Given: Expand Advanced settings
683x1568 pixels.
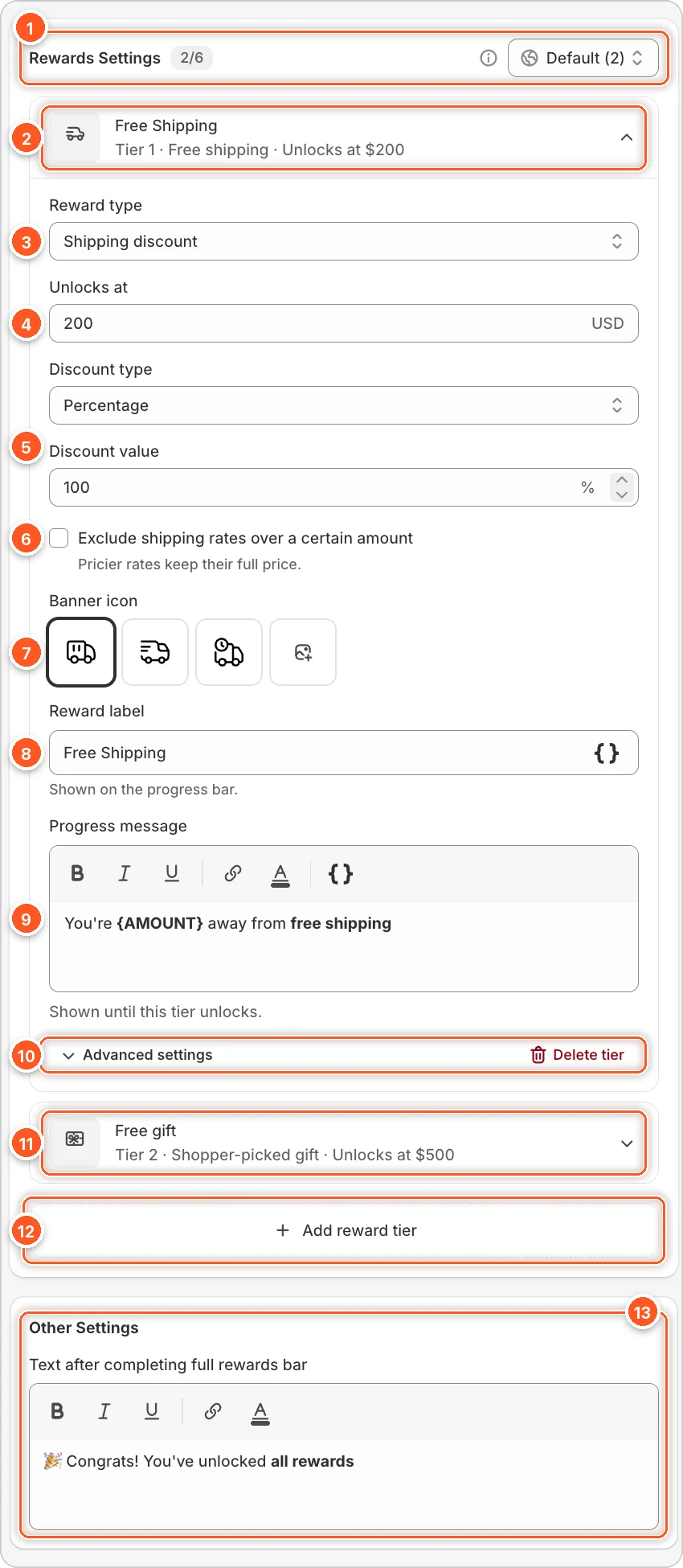Looking at the screenshot, I should point(137,1055).
